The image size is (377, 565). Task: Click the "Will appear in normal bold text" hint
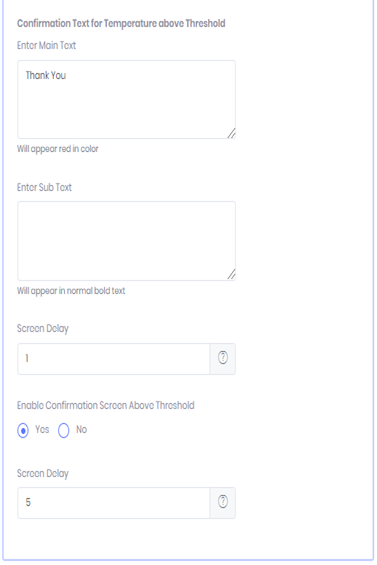click(x=71, y=291)
